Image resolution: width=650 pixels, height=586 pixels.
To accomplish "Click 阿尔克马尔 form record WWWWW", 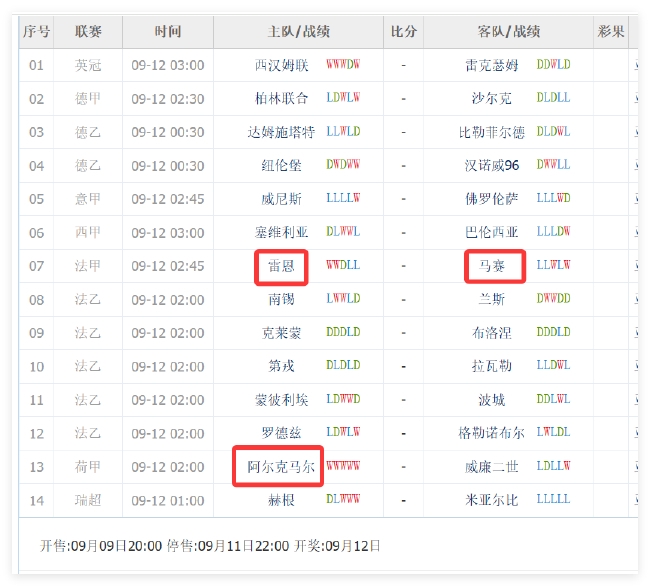I will 343,466.
